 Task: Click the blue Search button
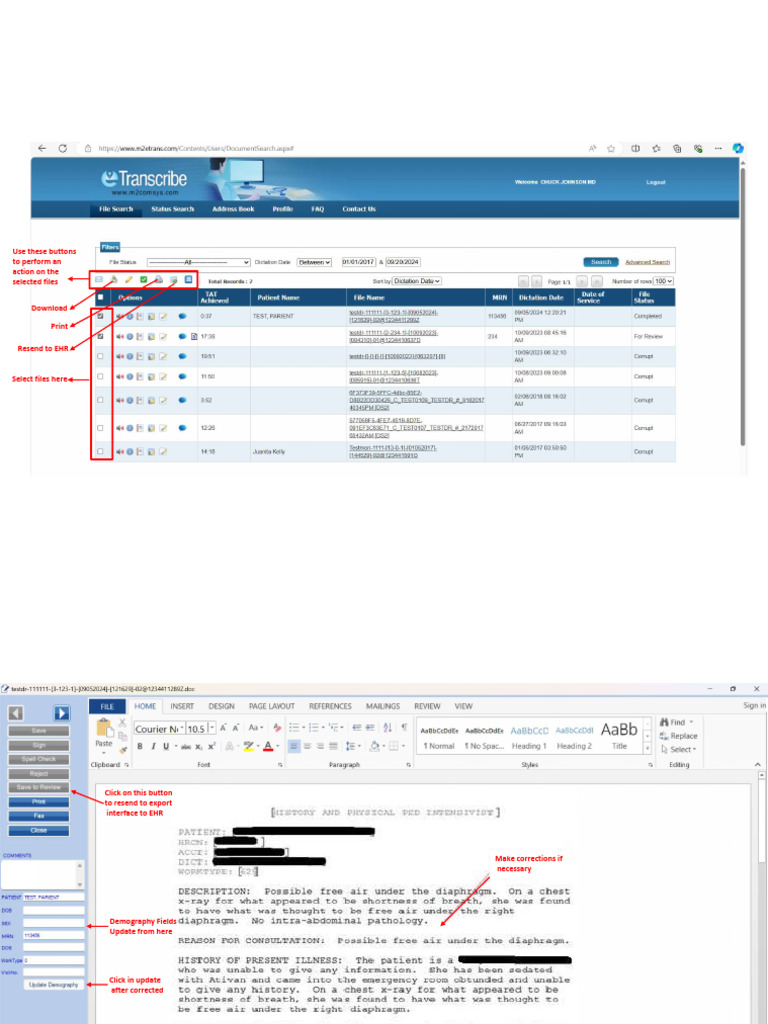pyautogui.click(x=601, y=263)
